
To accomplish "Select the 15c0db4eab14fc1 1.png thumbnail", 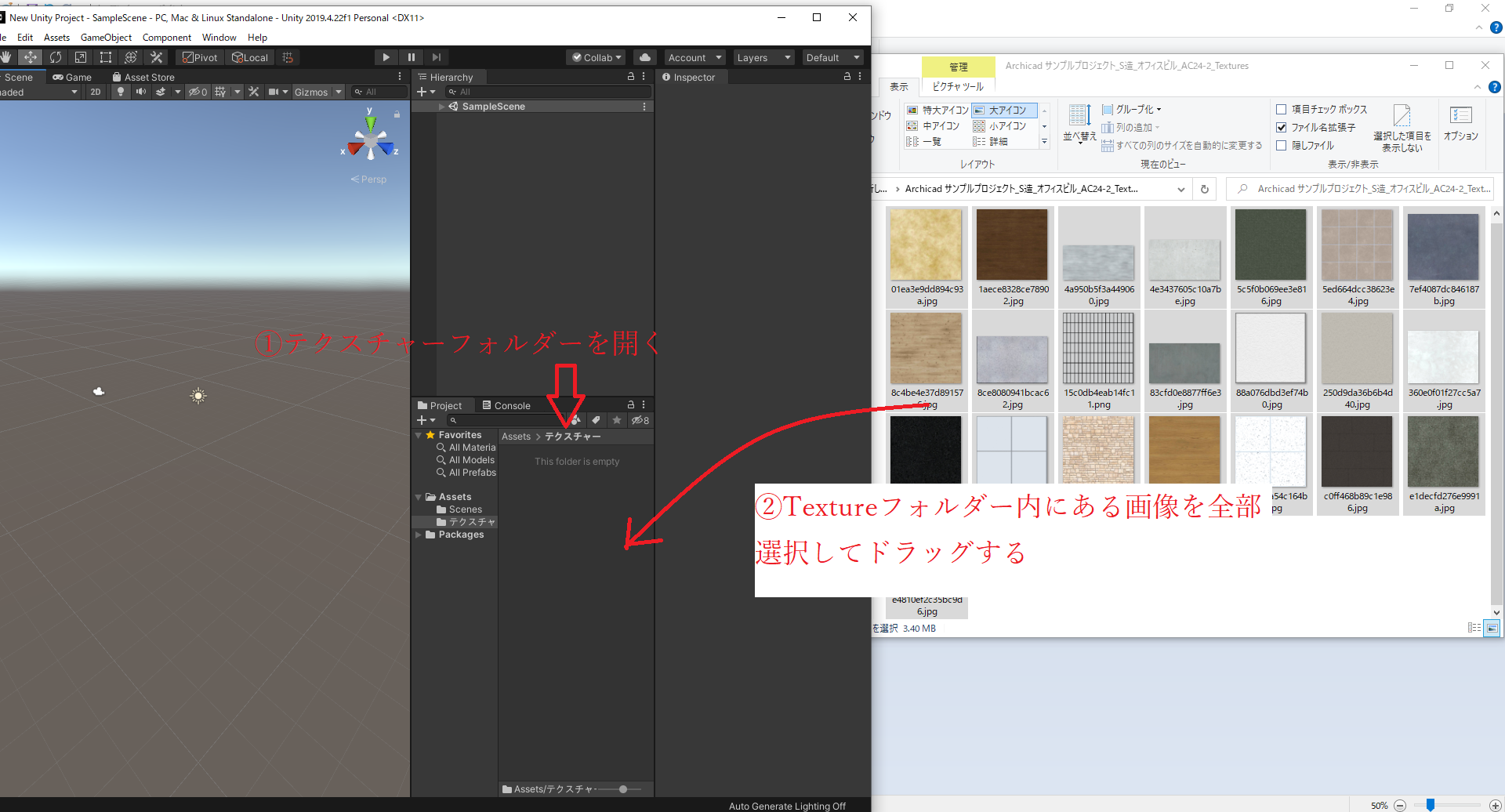I will pos(1098,349).
